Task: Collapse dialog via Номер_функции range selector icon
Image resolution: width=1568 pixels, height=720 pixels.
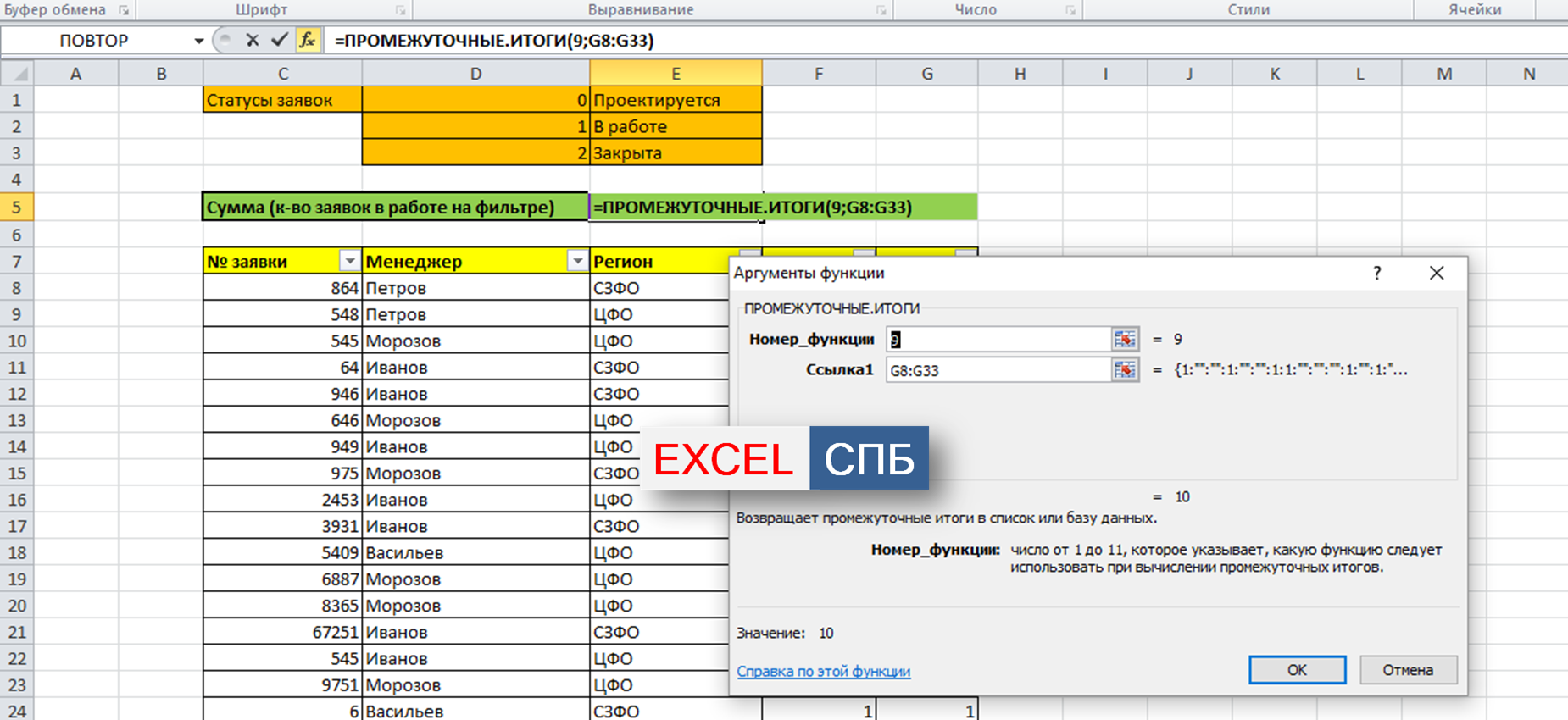Action: [1125, 340]
